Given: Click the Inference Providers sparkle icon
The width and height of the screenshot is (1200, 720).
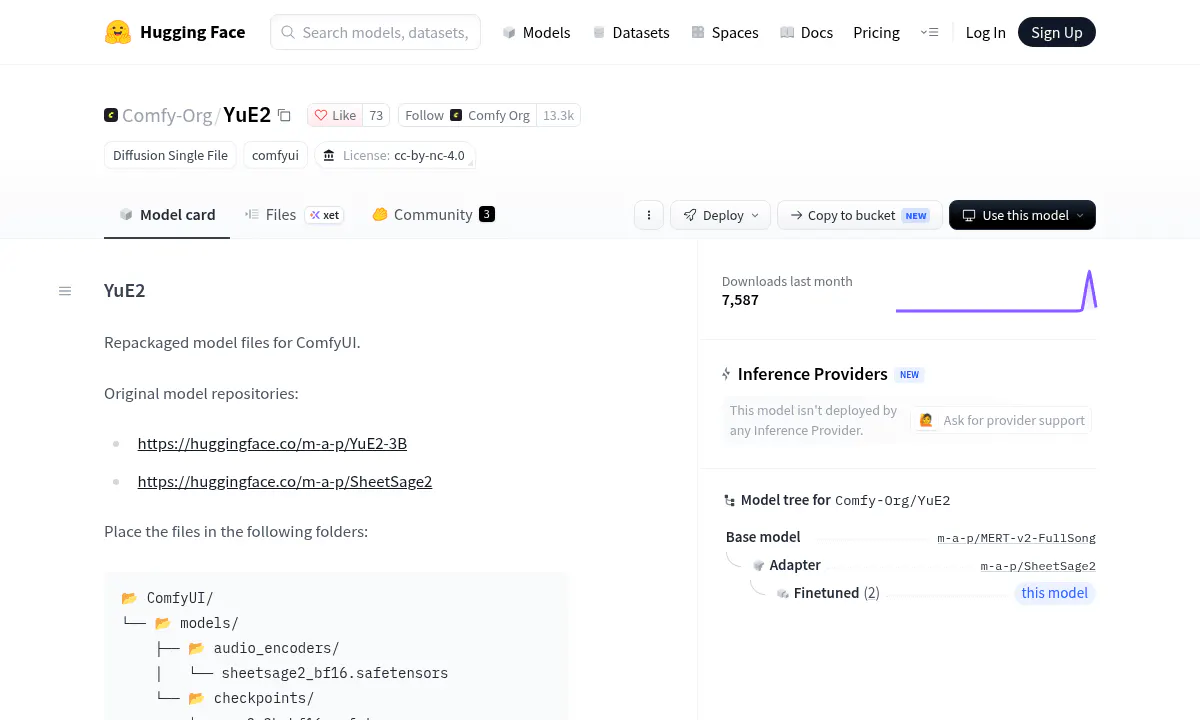Looking at the screenshot, I should (x=727, y=374).
